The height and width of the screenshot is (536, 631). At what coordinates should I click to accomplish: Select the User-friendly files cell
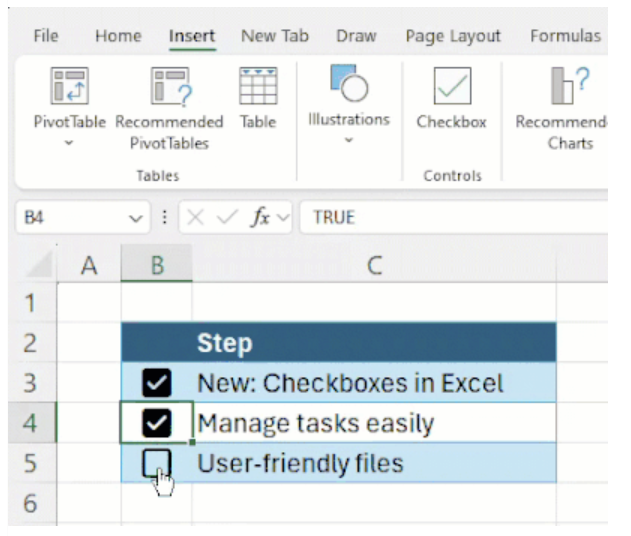pos(374,462)
